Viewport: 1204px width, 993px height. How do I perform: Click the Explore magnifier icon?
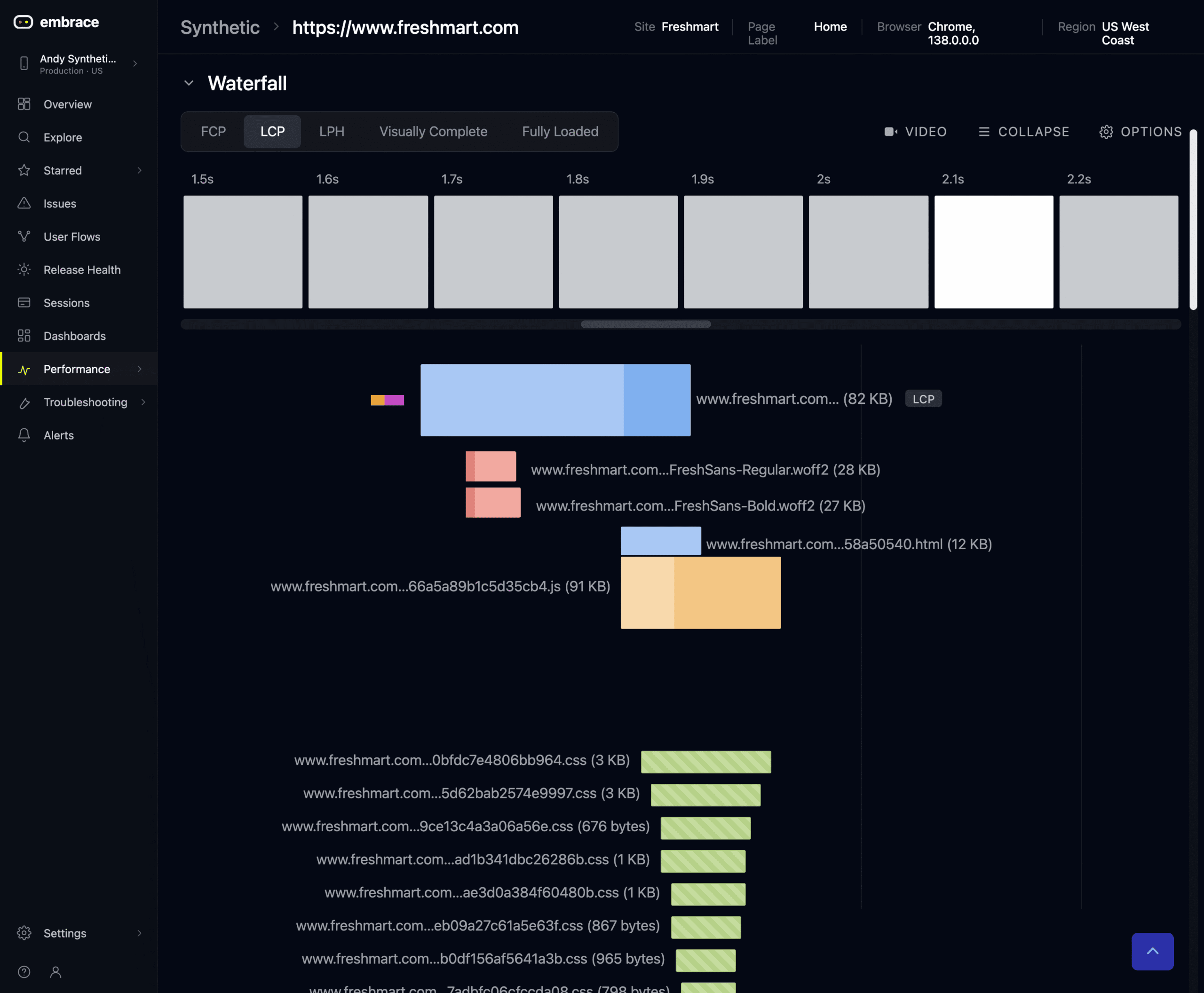pos(24,137)
